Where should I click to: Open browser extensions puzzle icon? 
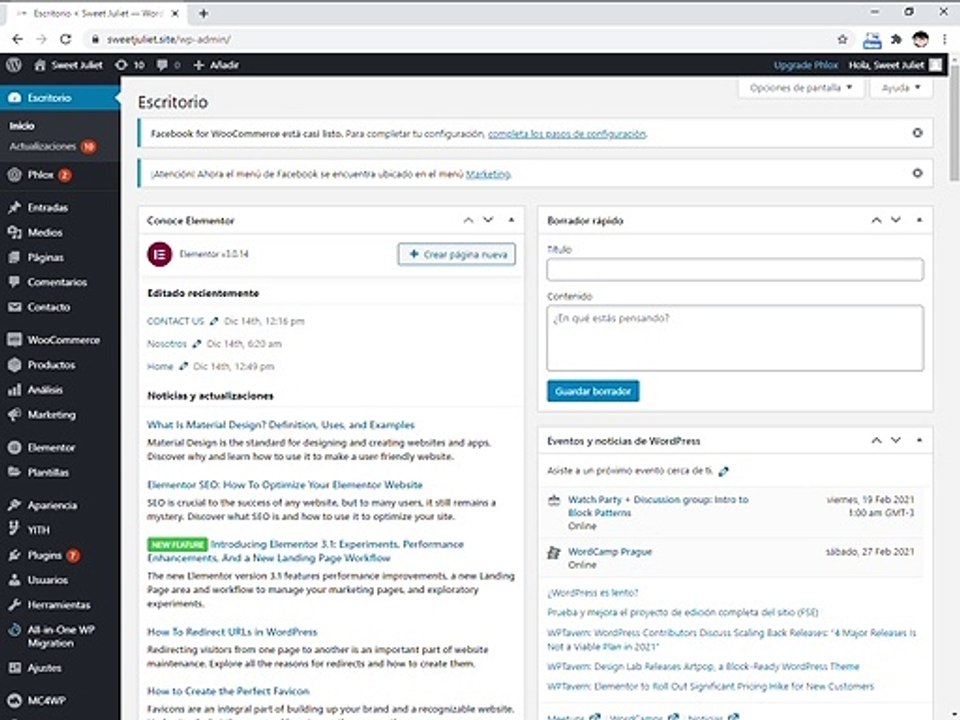pos(896,39)
